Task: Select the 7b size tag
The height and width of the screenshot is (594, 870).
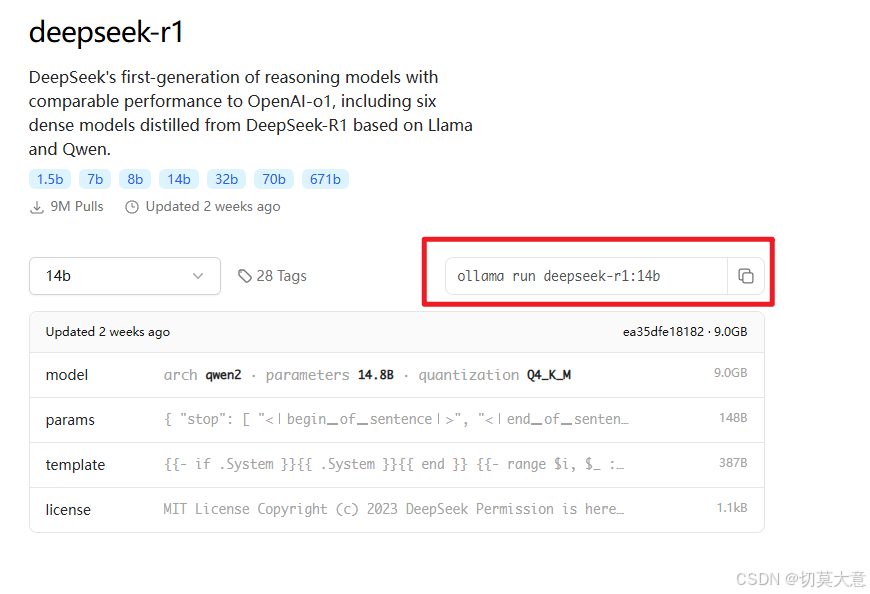Action: click(x=95, y=179)
